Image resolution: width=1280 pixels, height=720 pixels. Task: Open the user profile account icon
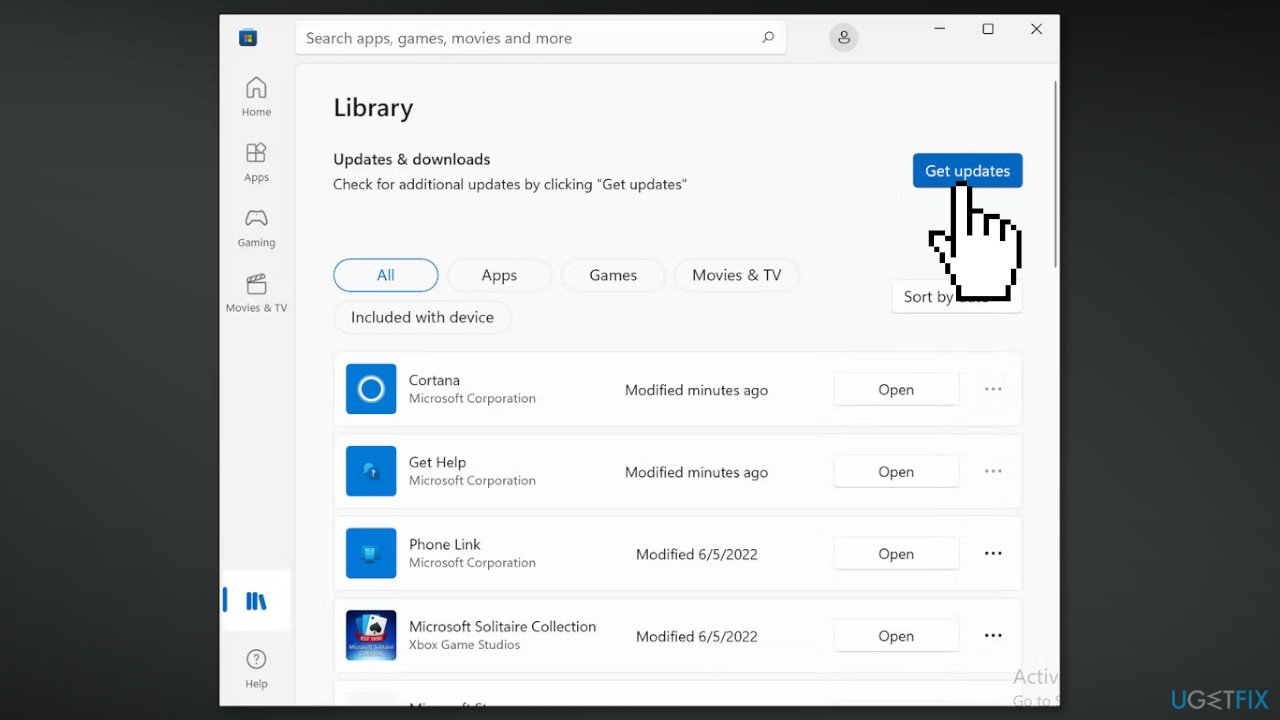[844, 37]
